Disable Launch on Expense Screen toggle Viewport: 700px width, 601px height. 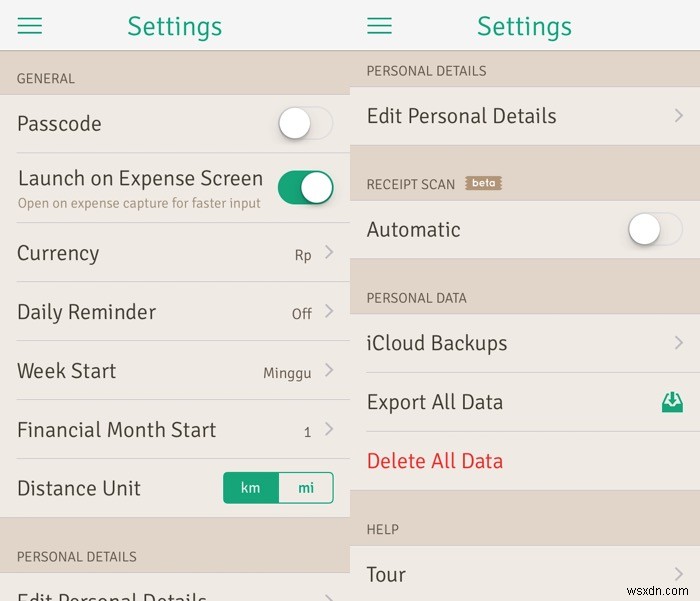[x=305, y=187]
